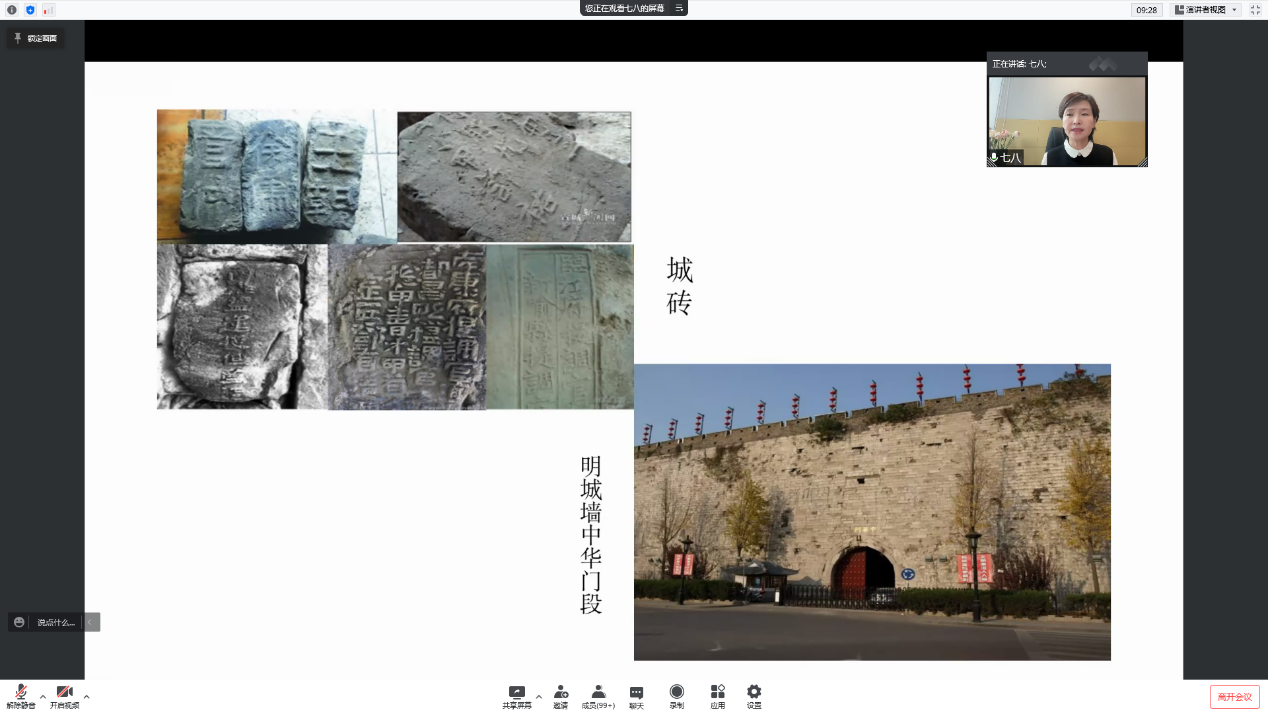Click the emoji smiley icon
Viewport: 1268px width, 714px height.
pyautogui.click(x=19, y=622)
